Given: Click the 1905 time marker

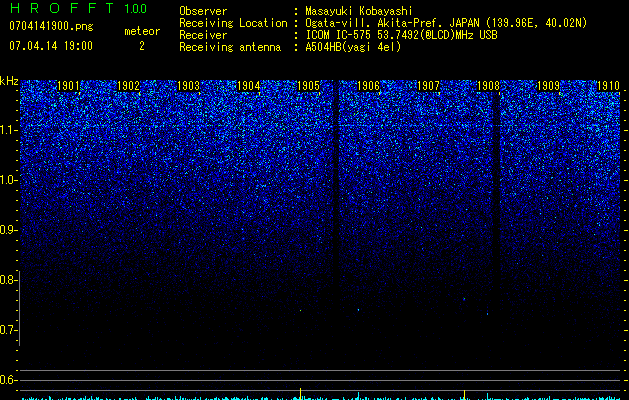Looking at the screenshot, I should [x=308, y=86].
